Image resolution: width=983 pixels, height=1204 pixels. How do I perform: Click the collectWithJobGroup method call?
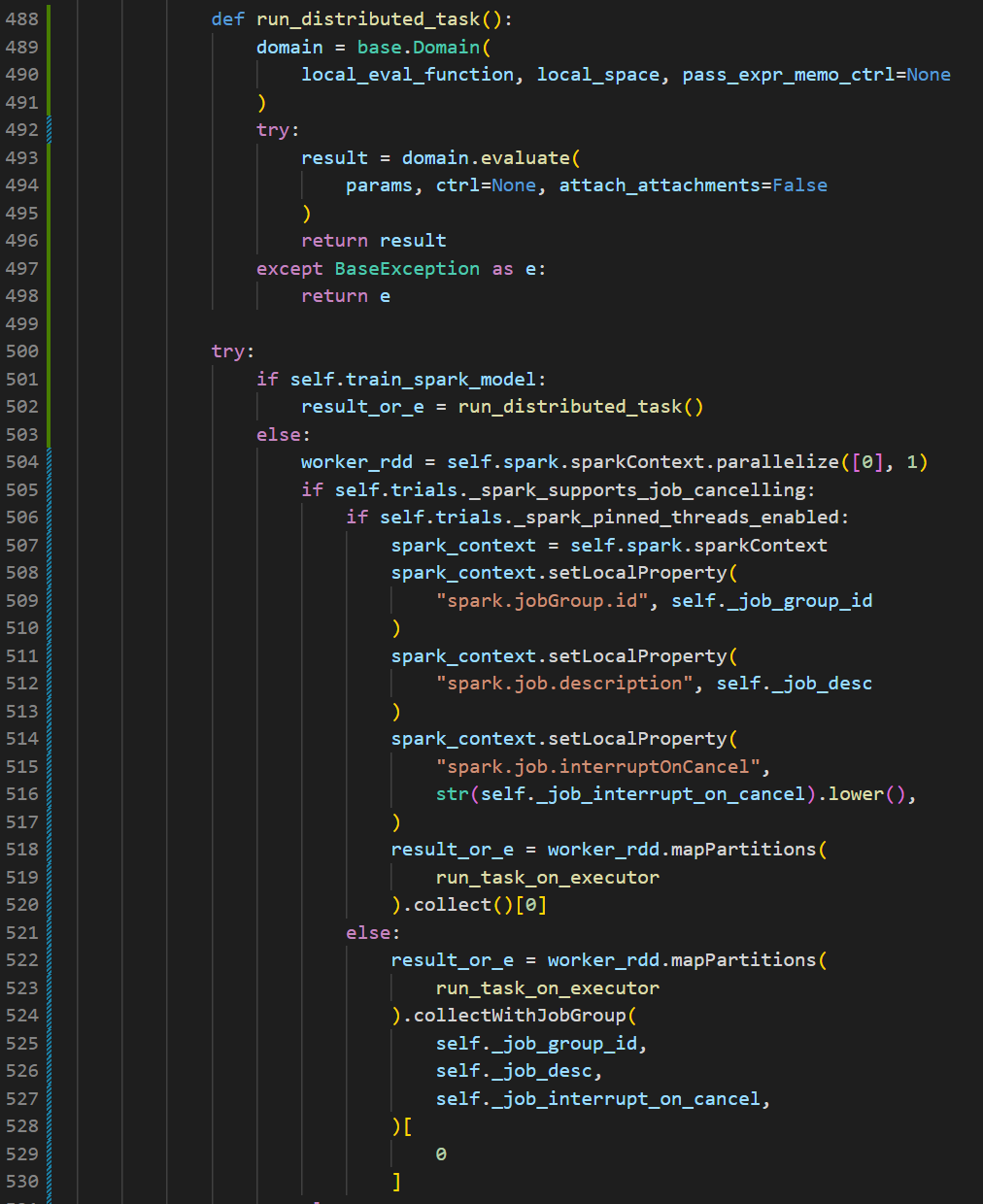coord(519,1015)
